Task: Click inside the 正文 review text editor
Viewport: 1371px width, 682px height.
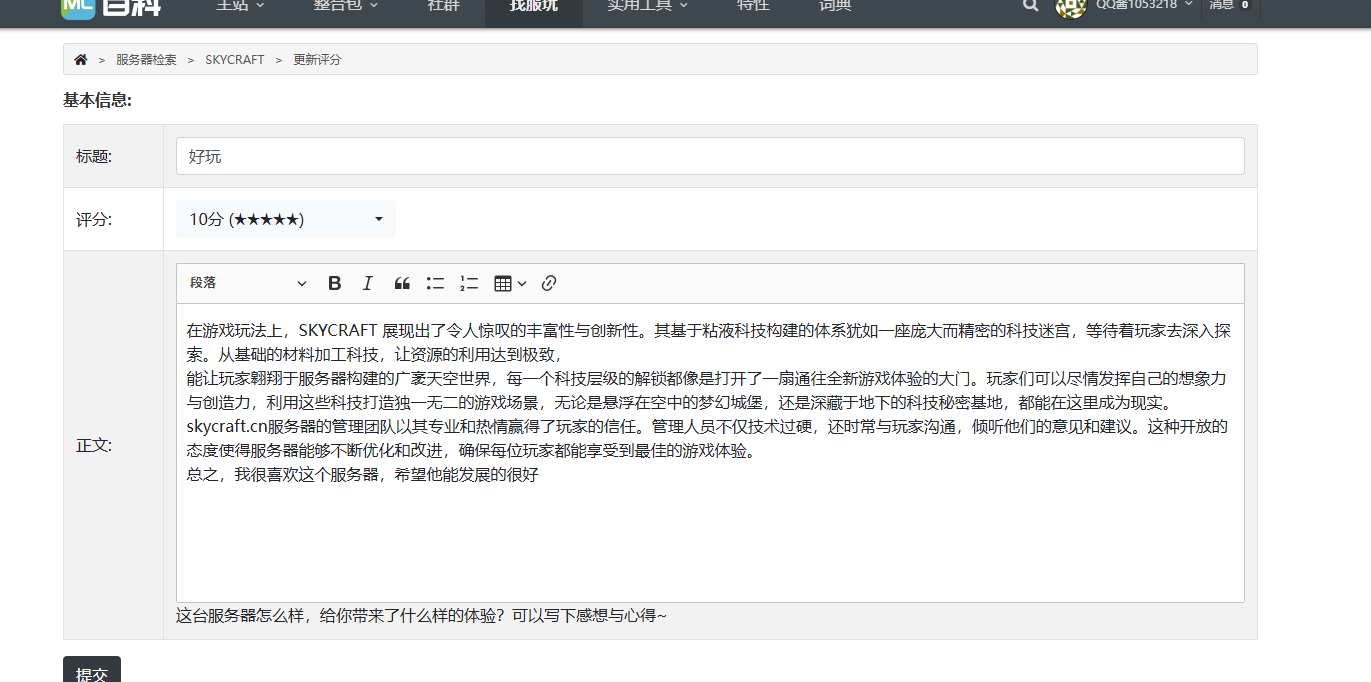Action: pyautogui.click(x=710, y=453)
